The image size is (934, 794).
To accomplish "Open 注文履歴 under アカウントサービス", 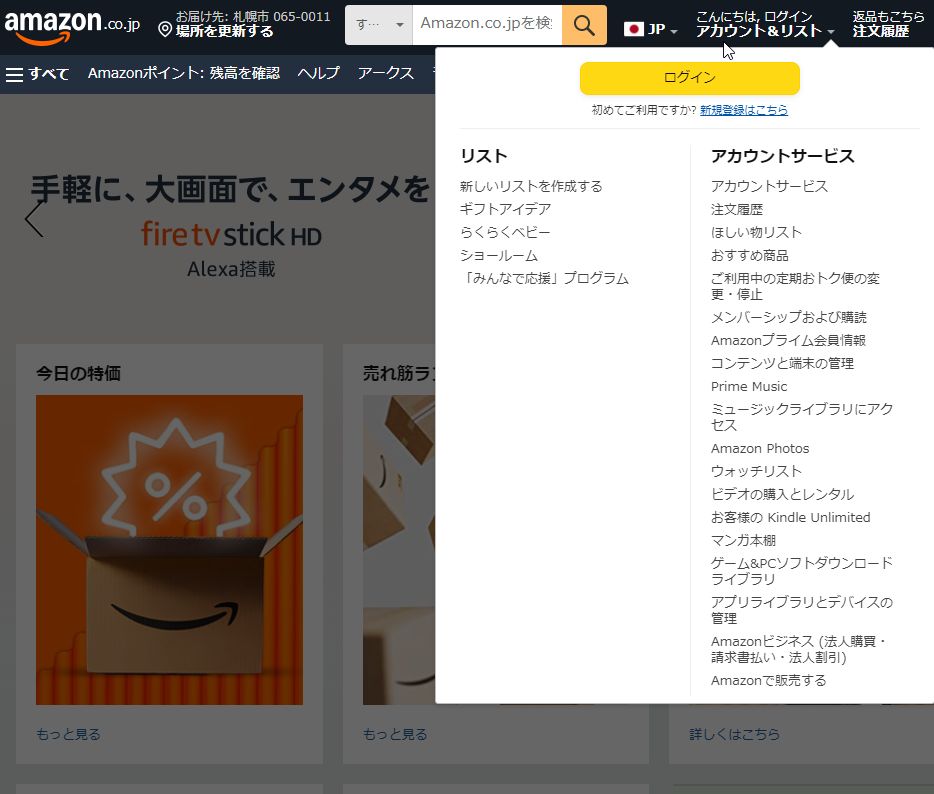I will point(736,209).
